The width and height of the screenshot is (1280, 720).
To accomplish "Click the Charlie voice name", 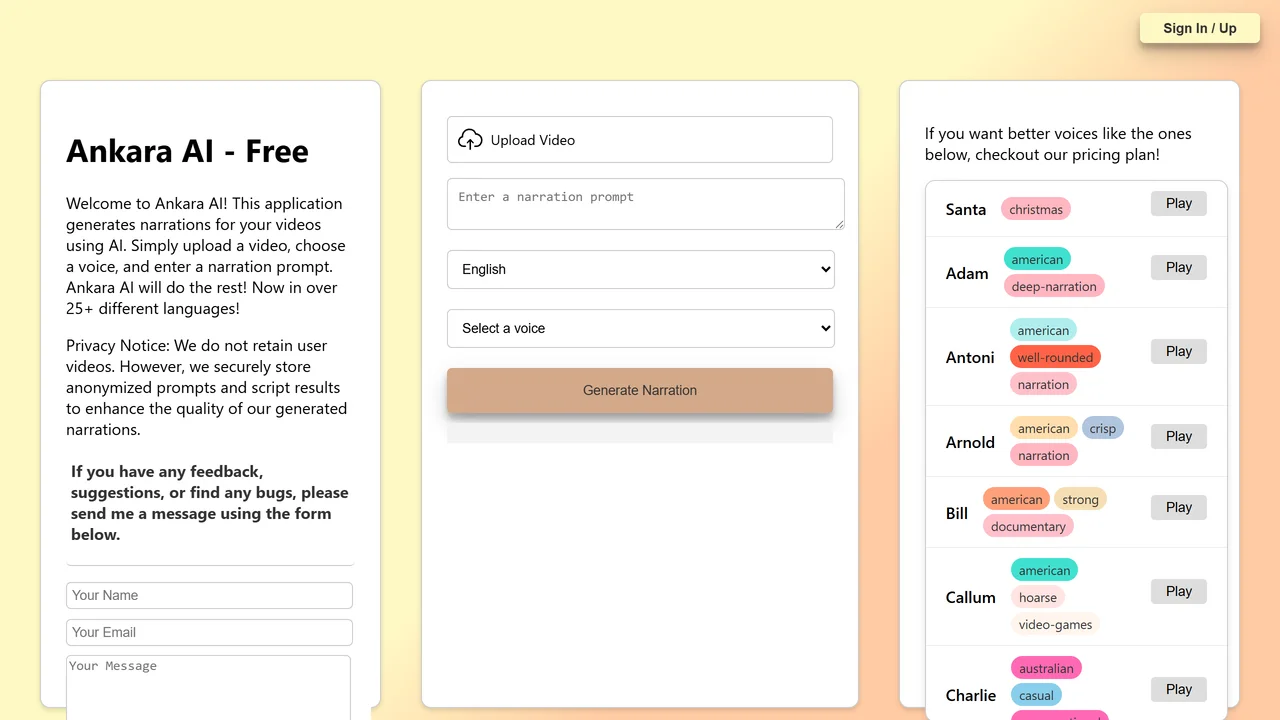I will pyautogui.click(x=971, y=695).
